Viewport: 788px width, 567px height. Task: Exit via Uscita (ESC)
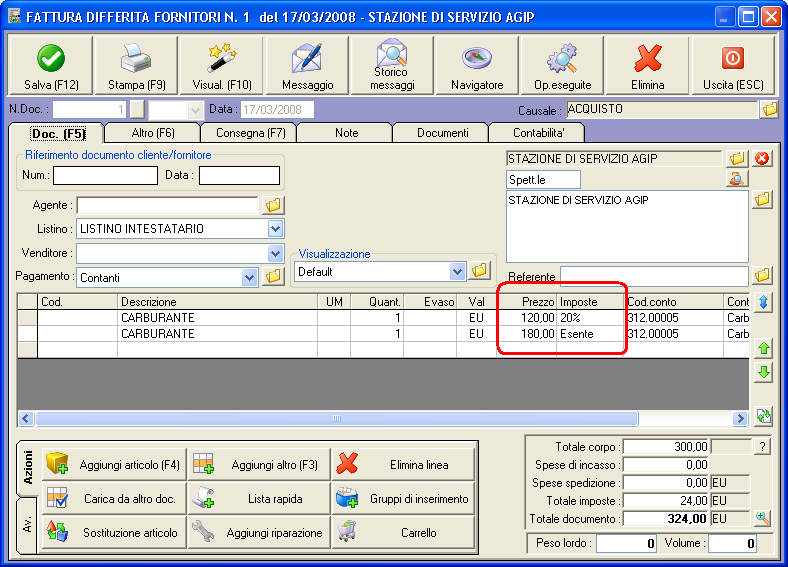(x=733, y=65)
